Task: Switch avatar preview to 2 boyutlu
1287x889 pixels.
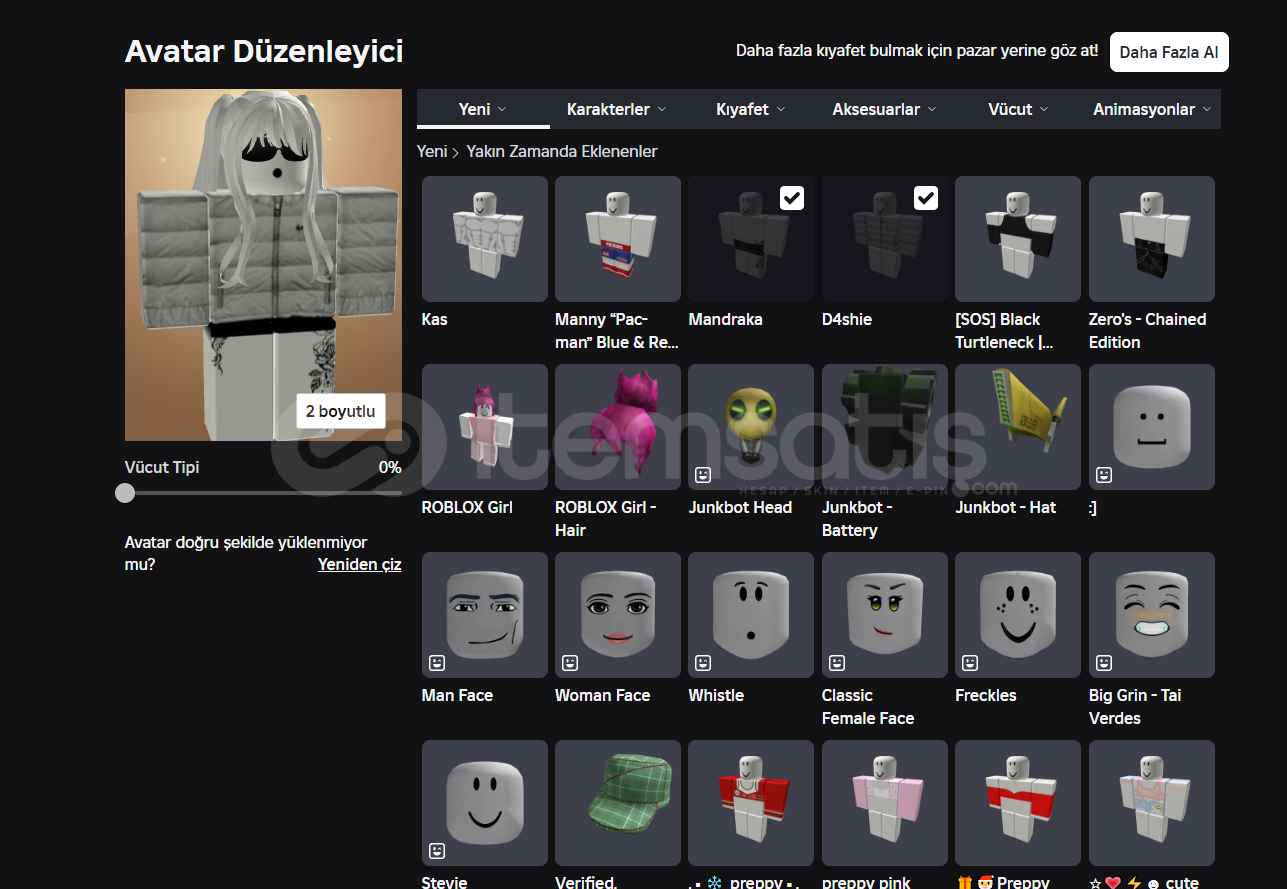Action: coord(340,411)
